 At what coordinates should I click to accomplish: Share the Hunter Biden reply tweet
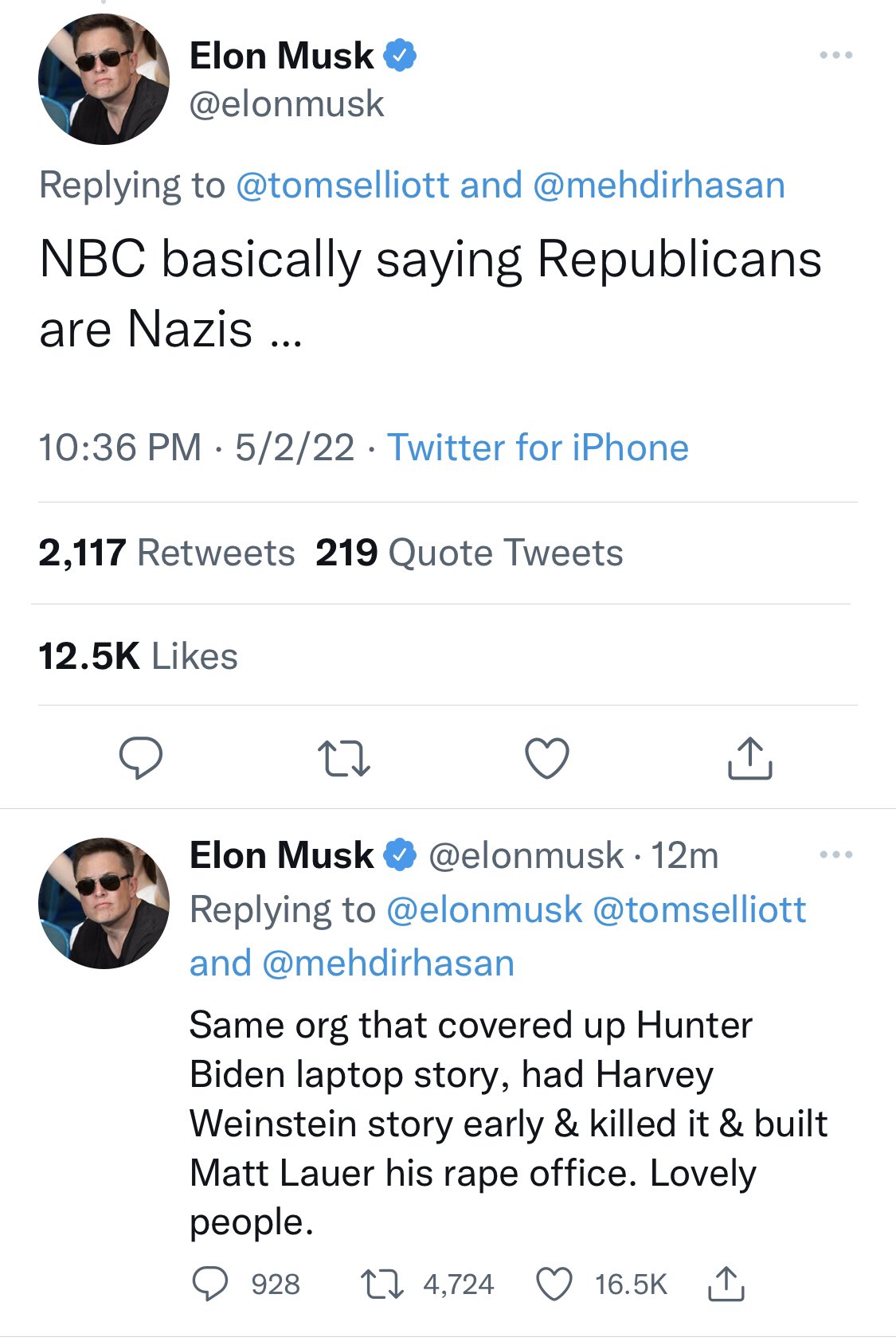[x=726, y=1284]
